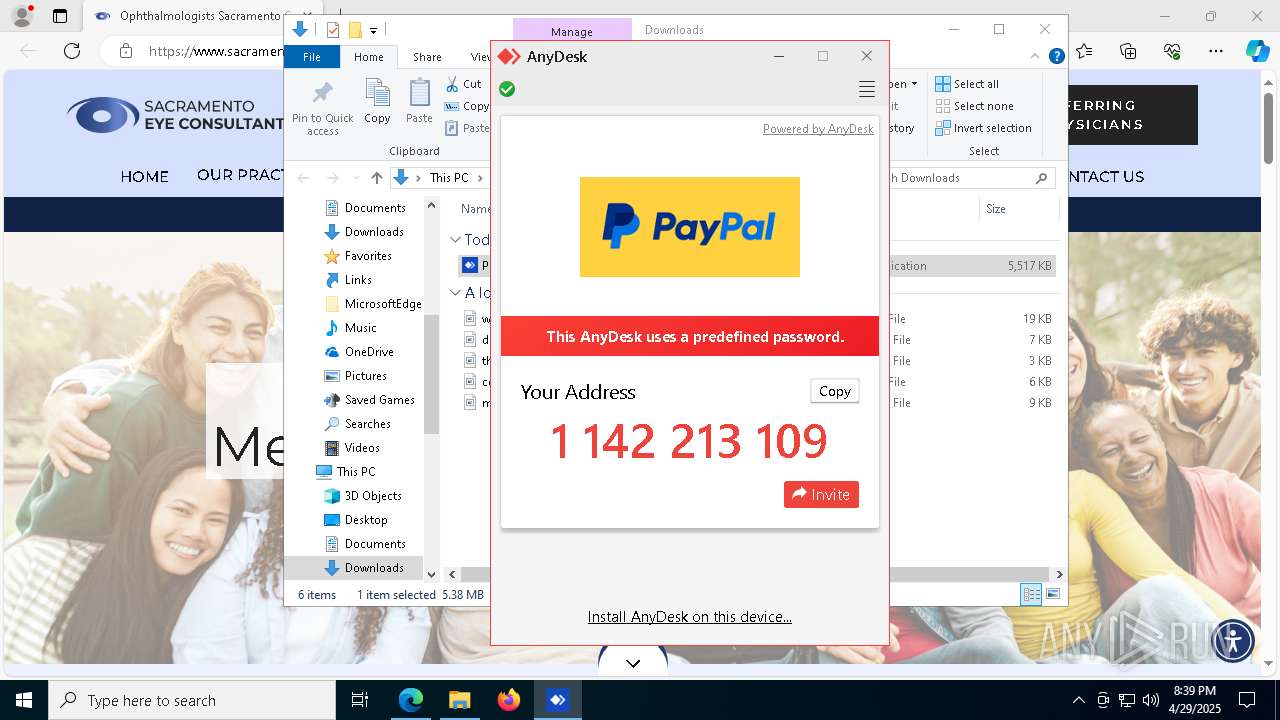Collapse the Explorer ribbon with chevron

(1037, 57)
